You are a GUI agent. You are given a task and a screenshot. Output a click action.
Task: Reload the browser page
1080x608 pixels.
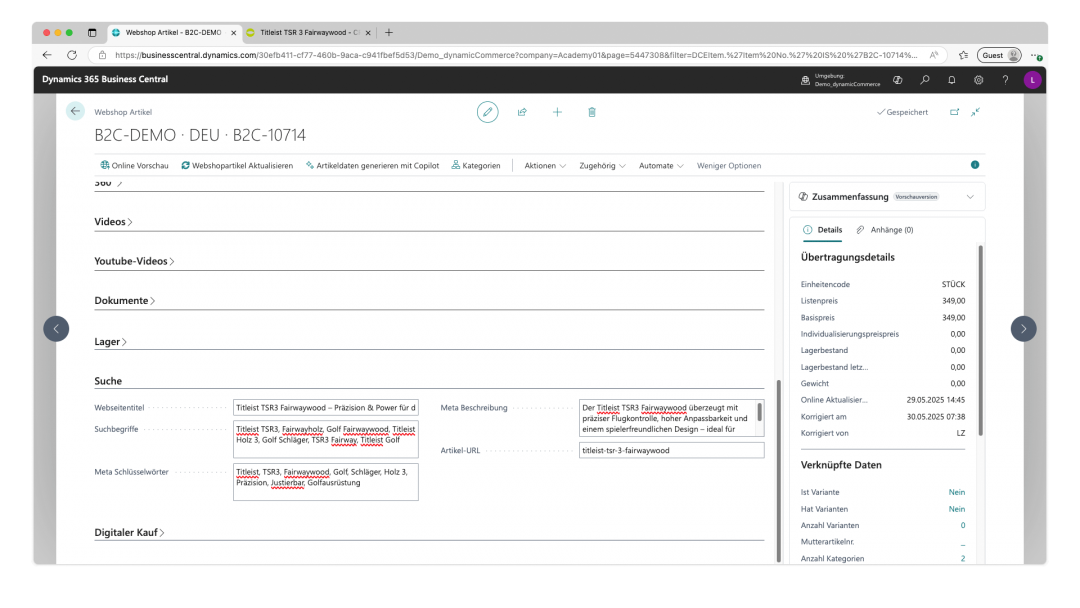[x=72, y=55]
